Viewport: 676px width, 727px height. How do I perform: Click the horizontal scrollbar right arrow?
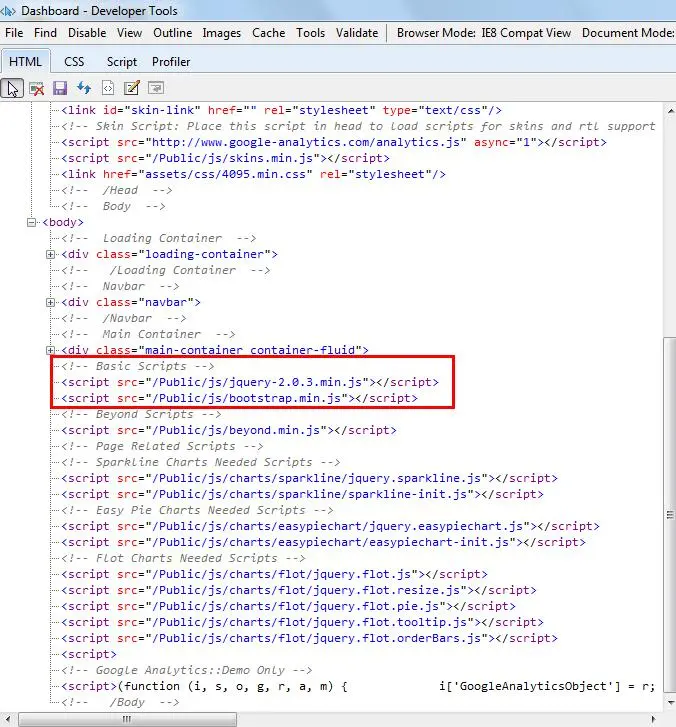pos(653,720)
